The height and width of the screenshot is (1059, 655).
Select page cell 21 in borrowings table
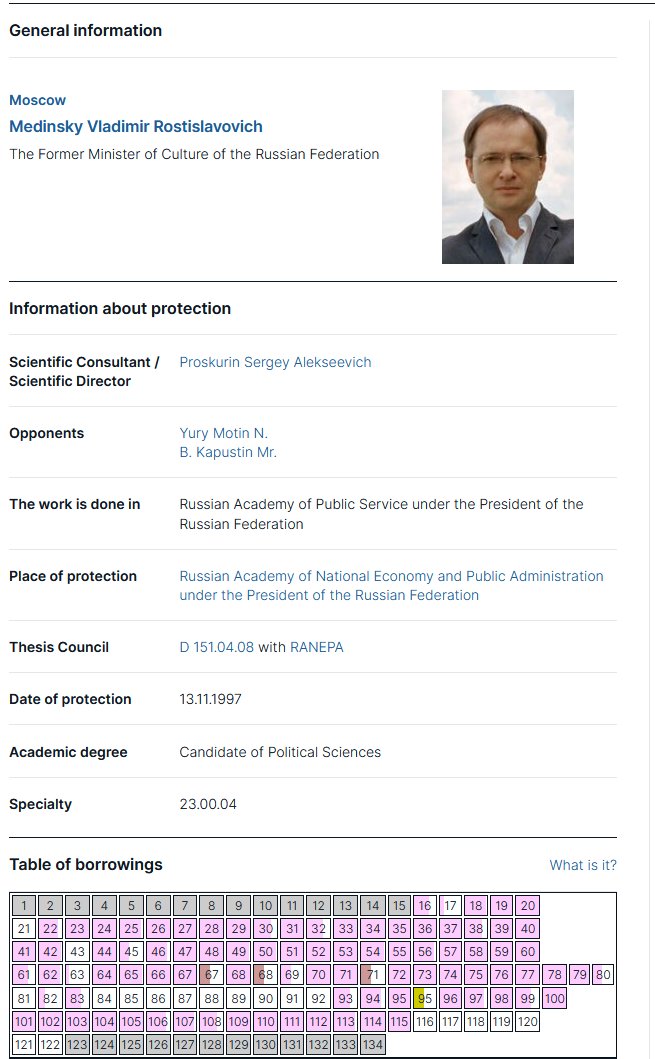pyautogui.click(x=24, y=929)
